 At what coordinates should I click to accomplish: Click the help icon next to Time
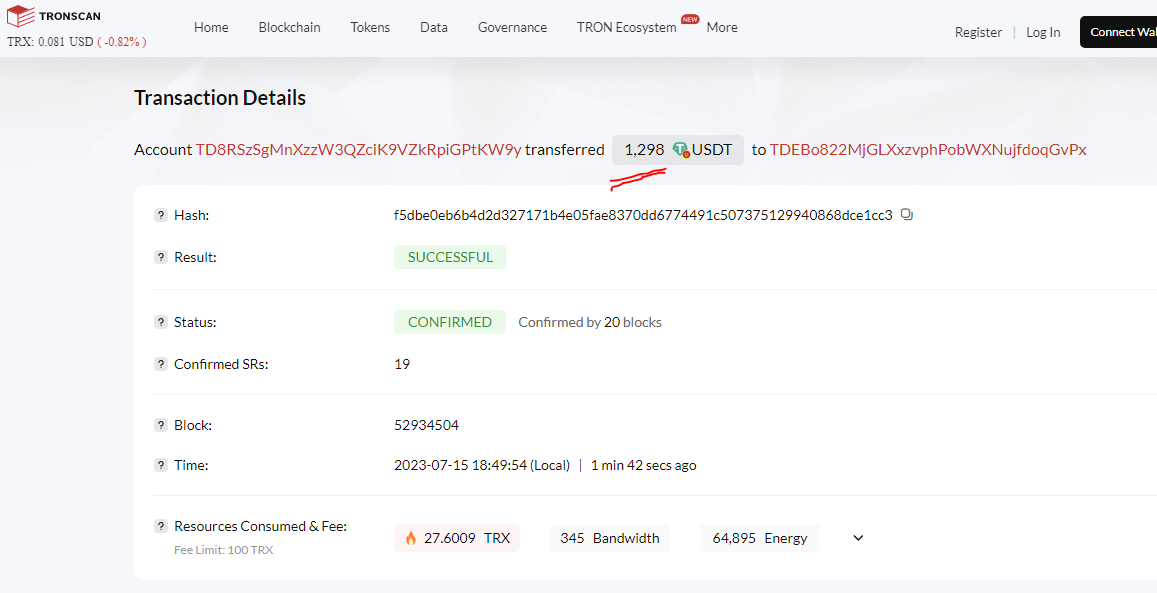point(160,465)
